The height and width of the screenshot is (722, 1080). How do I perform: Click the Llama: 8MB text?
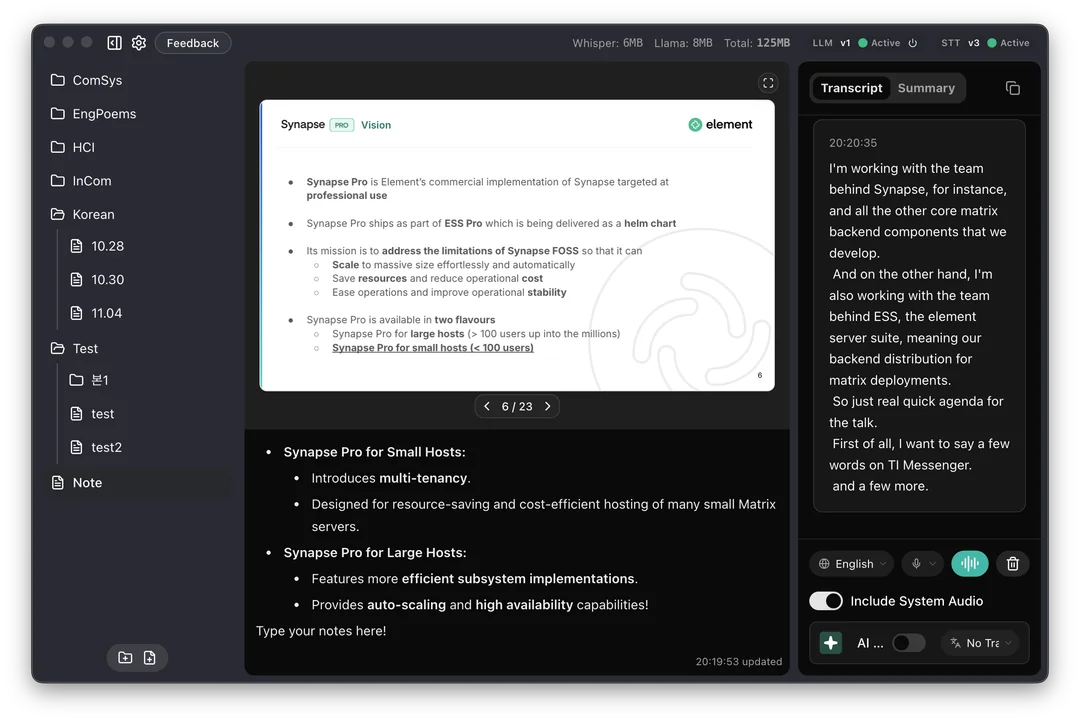tap(683, 43)
